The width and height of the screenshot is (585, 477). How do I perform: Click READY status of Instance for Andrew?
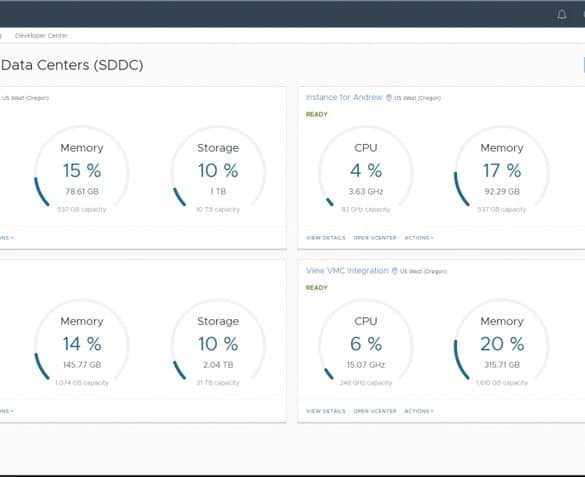click(316, 114)
